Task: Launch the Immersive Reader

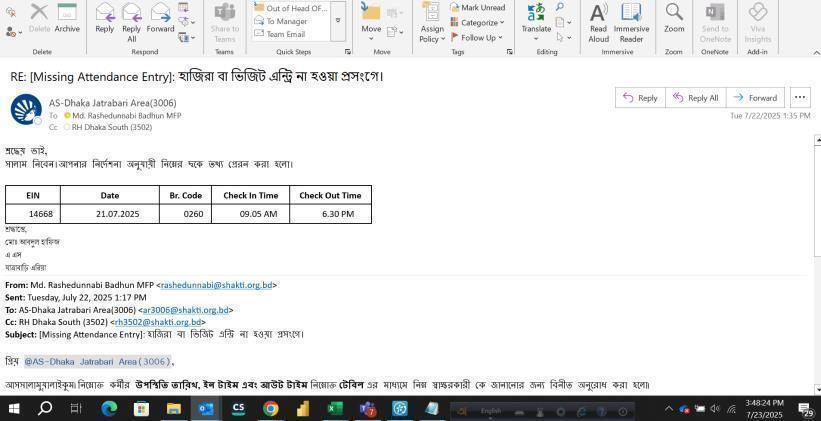Action: [x=631, y=20]
